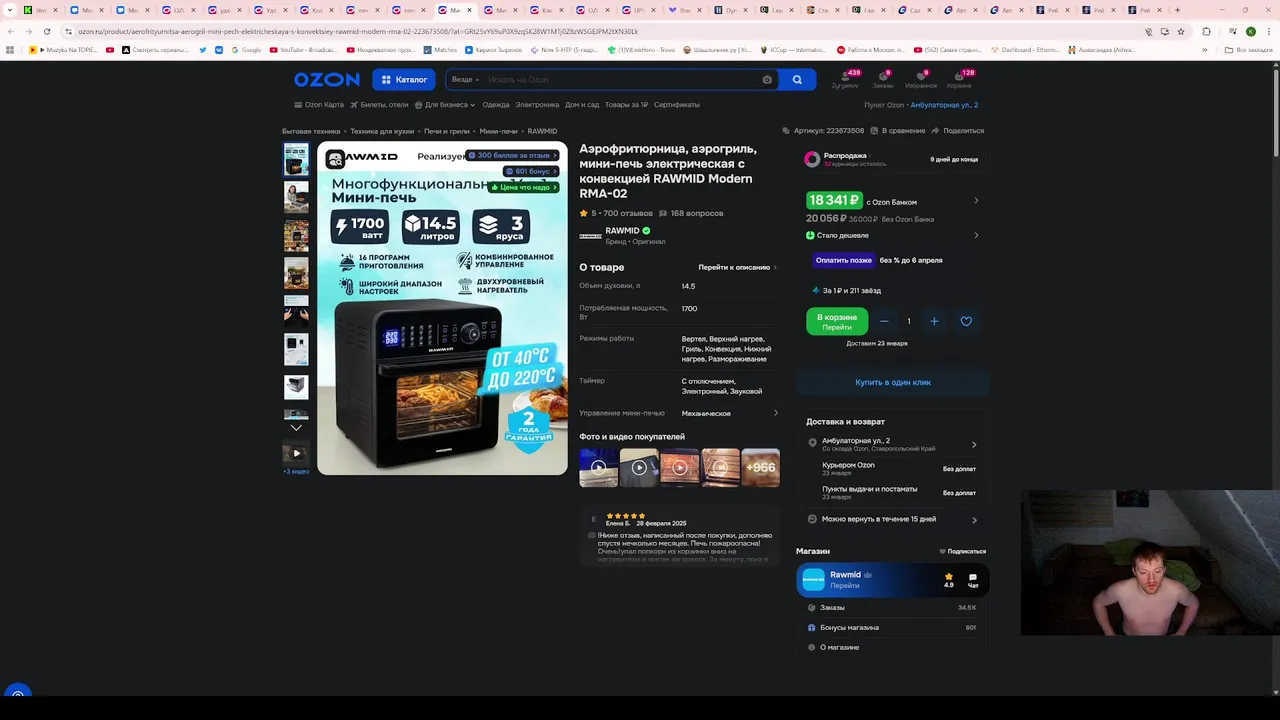The height and width of the screenshot is (720, 1280).
Task: Click the В корзине Перейти button
Action: pos(837,321)
